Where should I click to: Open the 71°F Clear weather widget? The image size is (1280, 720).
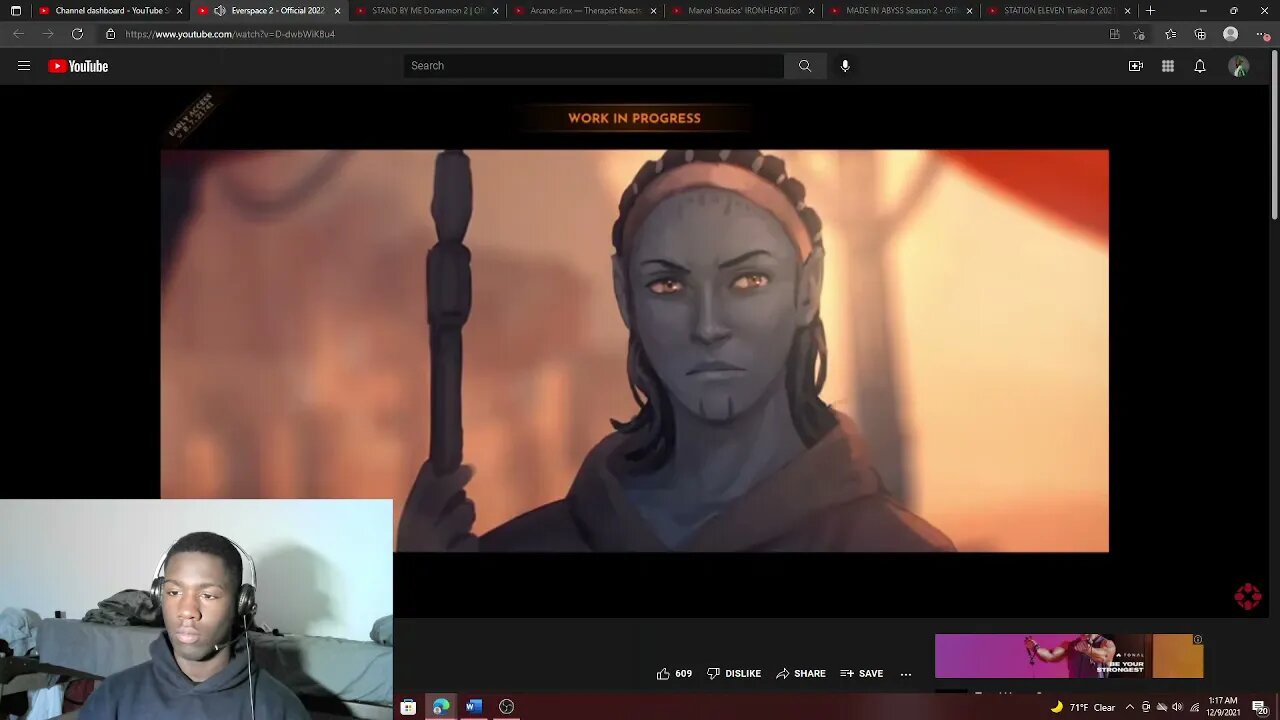tap(1082, 707)
